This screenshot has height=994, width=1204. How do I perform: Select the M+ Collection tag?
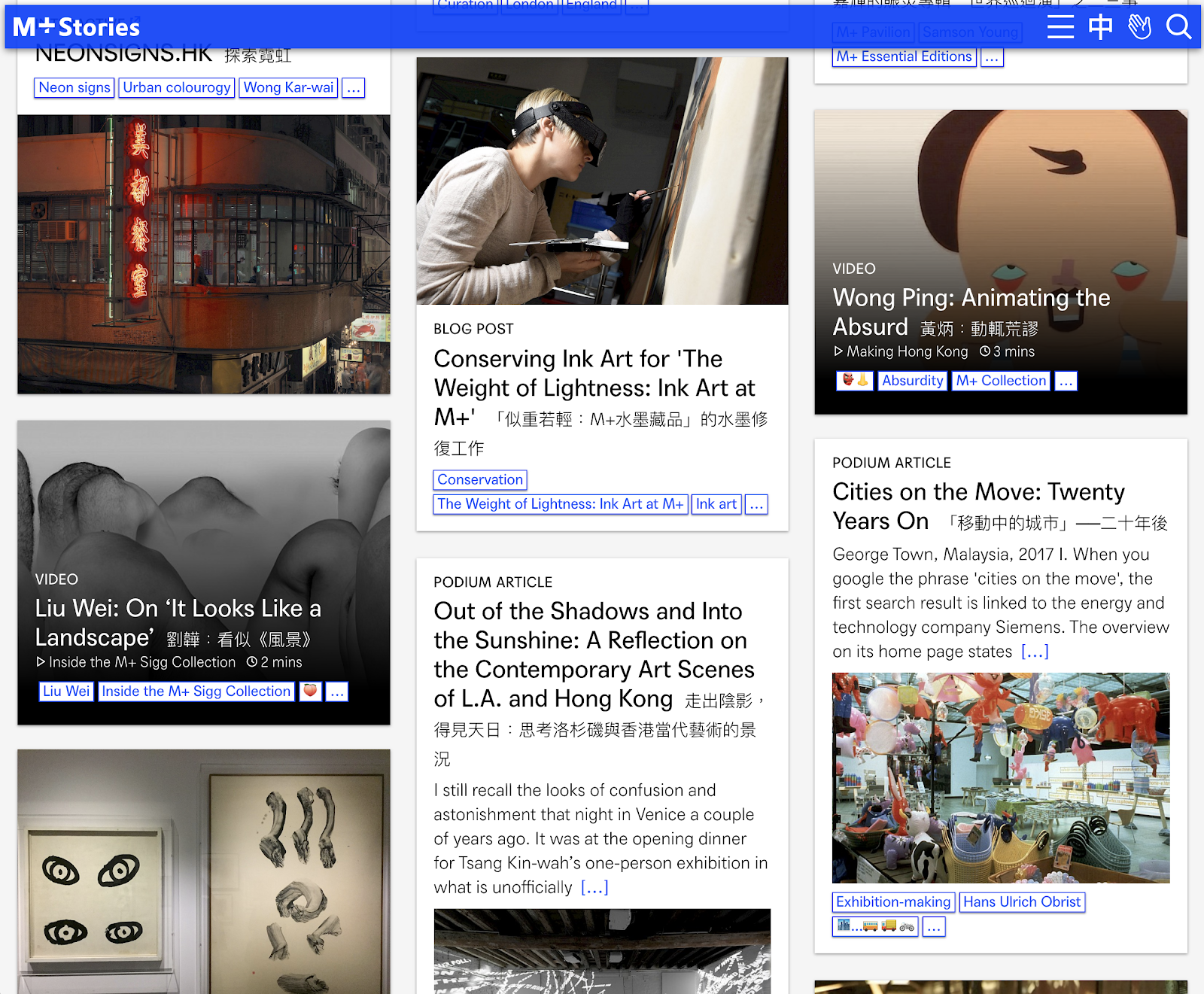[1001, 381]
